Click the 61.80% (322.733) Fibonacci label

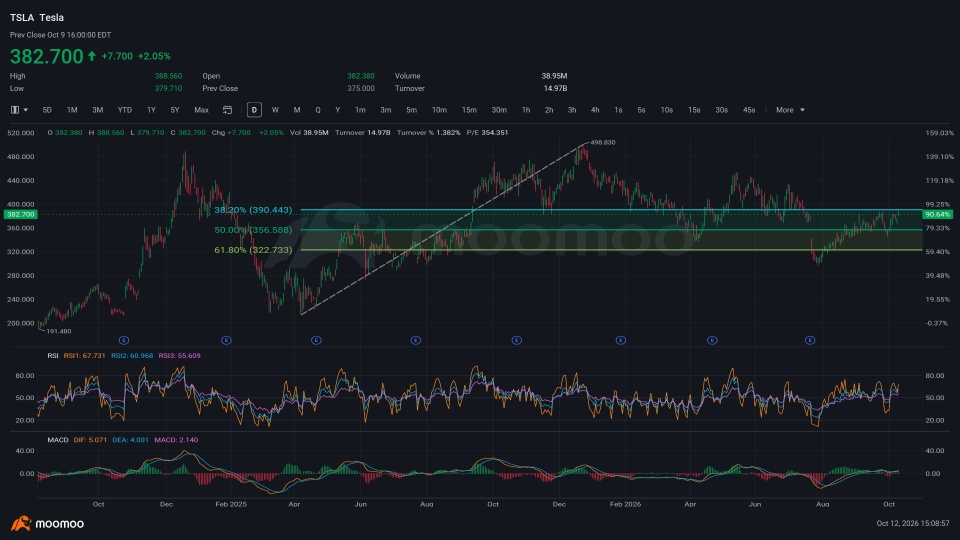tap(253, 250)
